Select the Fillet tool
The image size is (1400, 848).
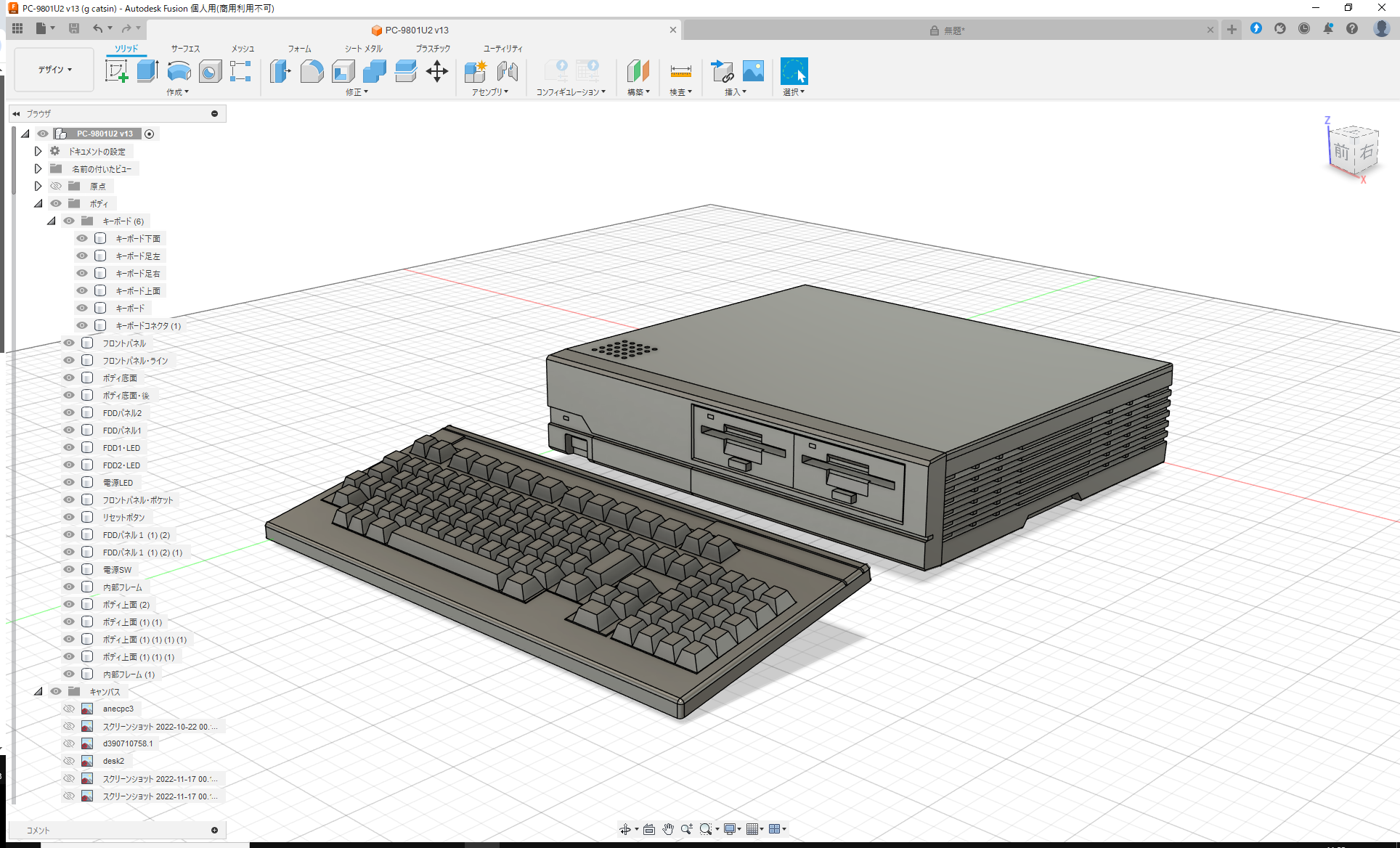(312, 71)
